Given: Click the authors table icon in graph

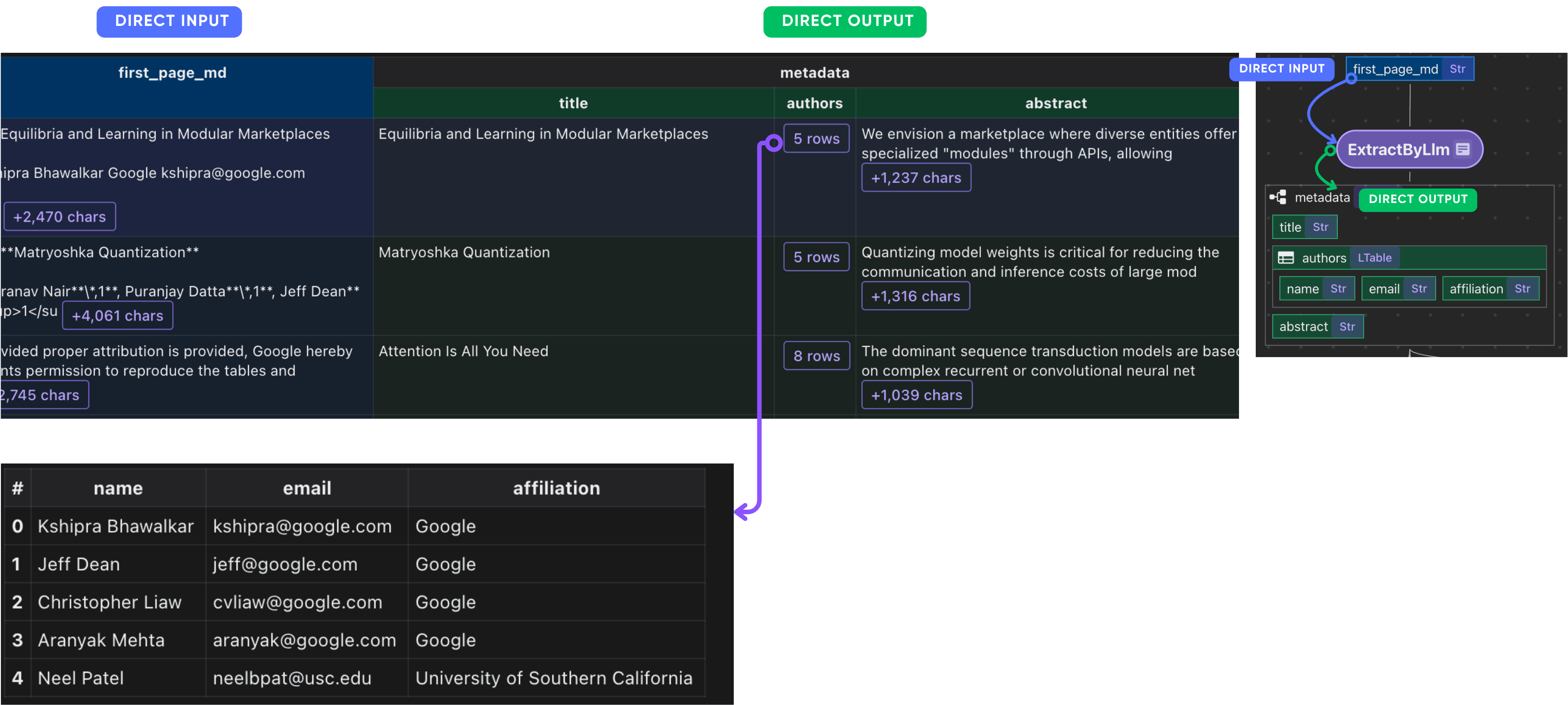Looking at the screenshot, I should click(1285, 258).
